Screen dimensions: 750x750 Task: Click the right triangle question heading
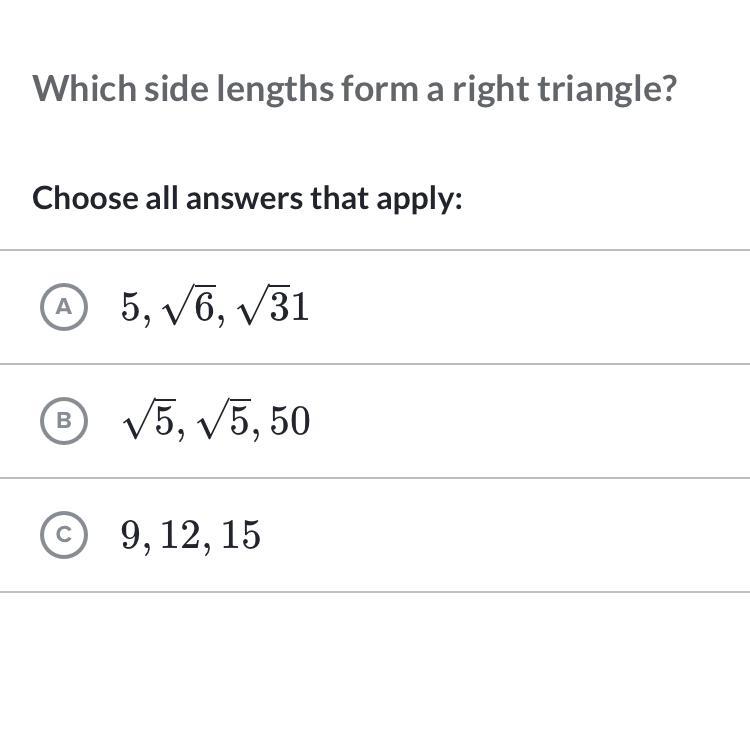click(x=354, y=89)
